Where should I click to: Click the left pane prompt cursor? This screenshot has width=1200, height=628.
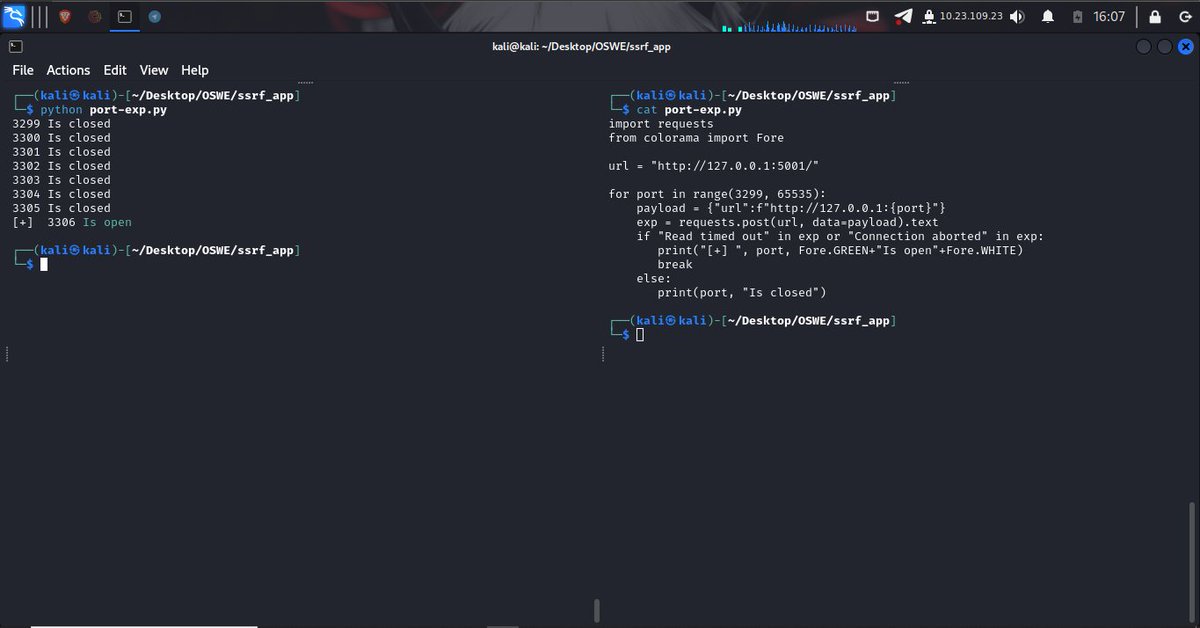44,264
